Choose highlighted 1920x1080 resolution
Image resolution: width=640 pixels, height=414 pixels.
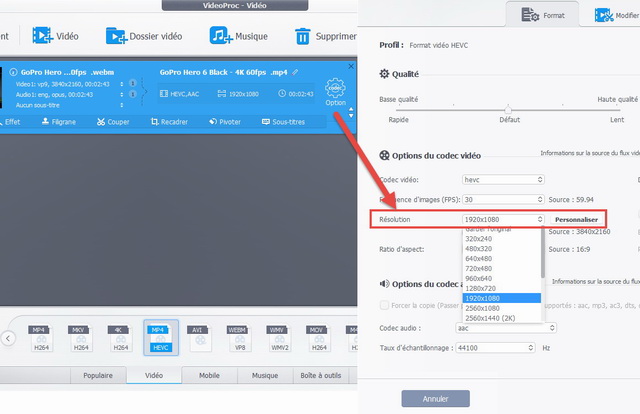tap(502, 298)
